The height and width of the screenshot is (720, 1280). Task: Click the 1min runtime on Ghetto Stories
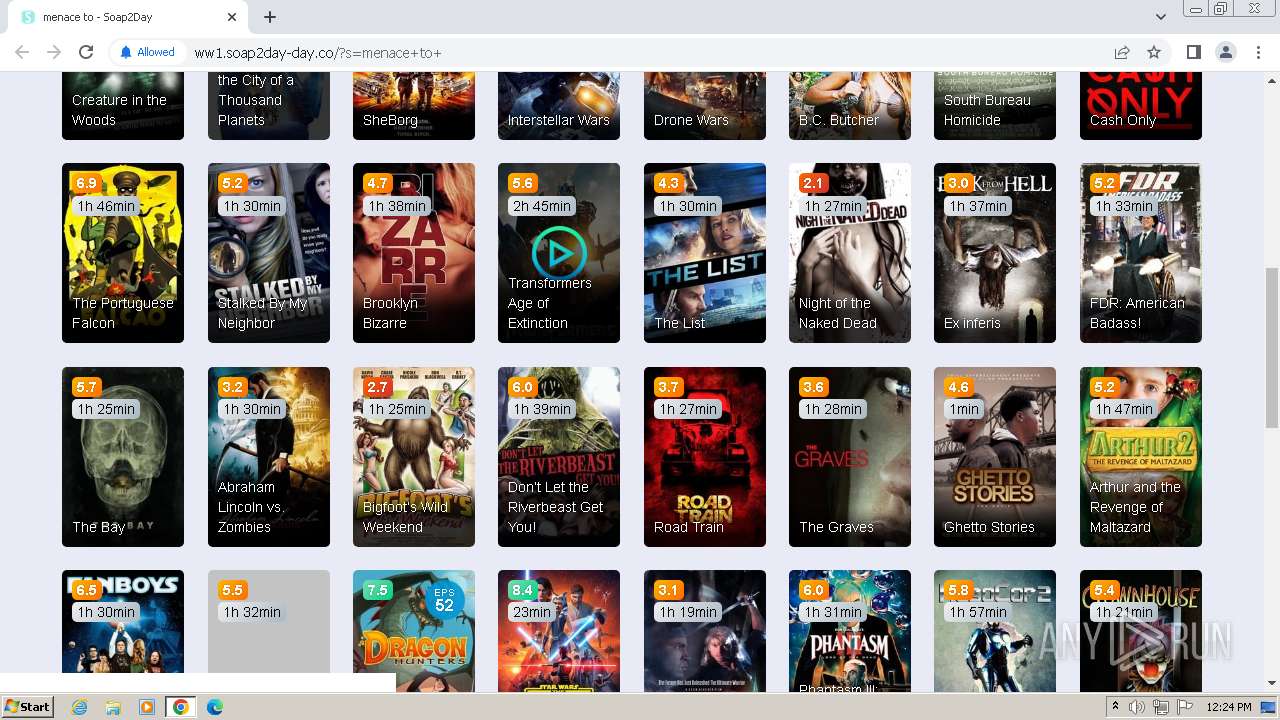click(x=964, y=409)
